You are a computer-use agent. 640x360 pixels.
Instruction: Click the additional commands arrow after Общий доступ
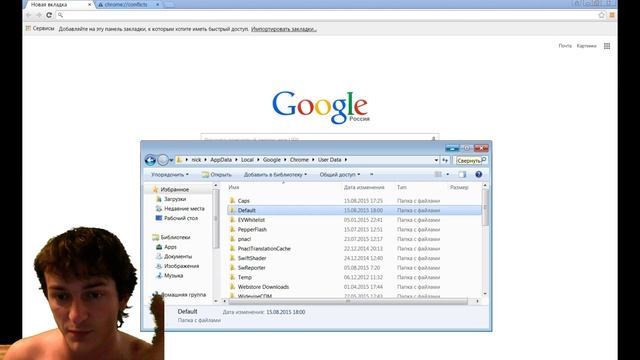pos(371,174)
